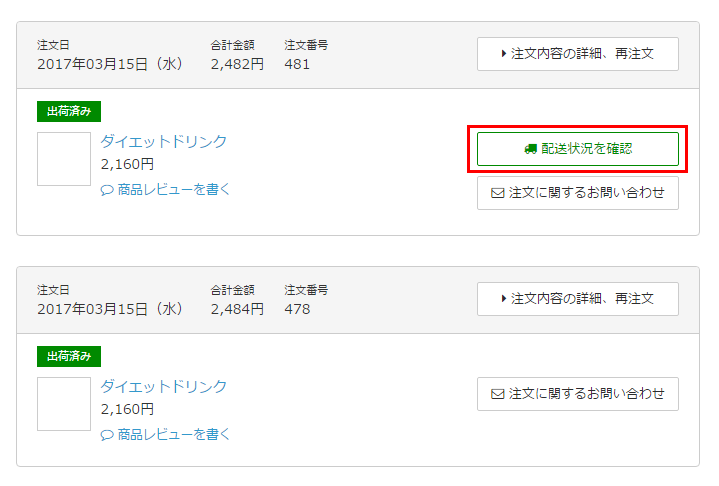Screen dimensions: 719x486
Task: Click the order number 481
Action: 297,64
